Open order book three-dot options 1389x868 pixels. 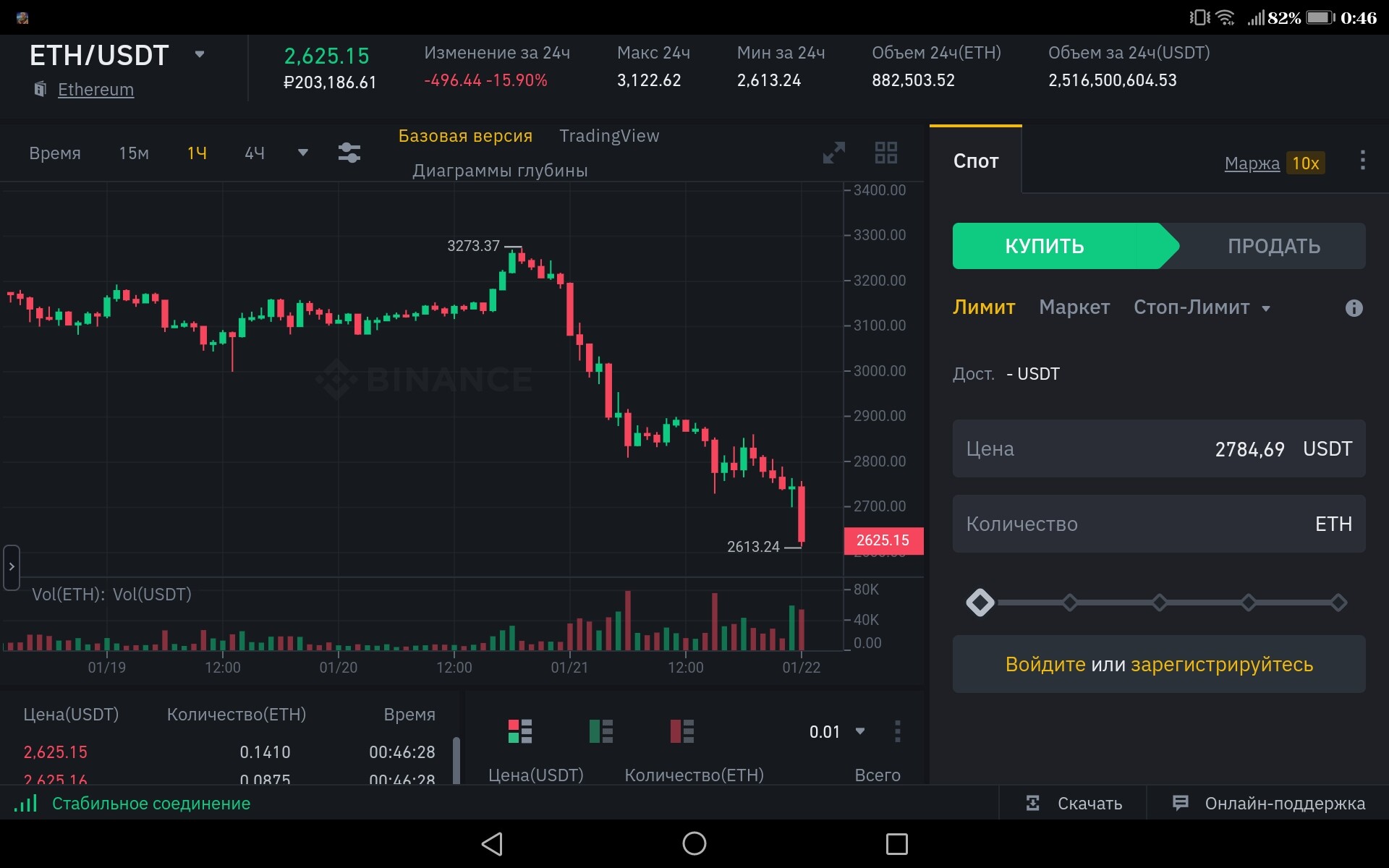pos(897,731)
